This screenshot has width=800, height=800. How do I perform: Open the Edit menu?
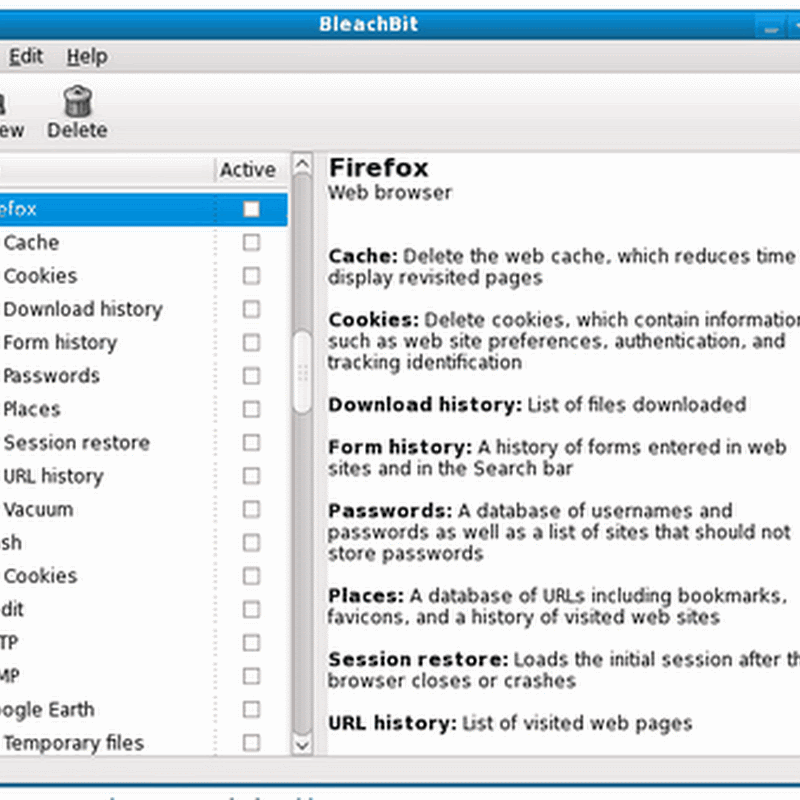[26, 56]
